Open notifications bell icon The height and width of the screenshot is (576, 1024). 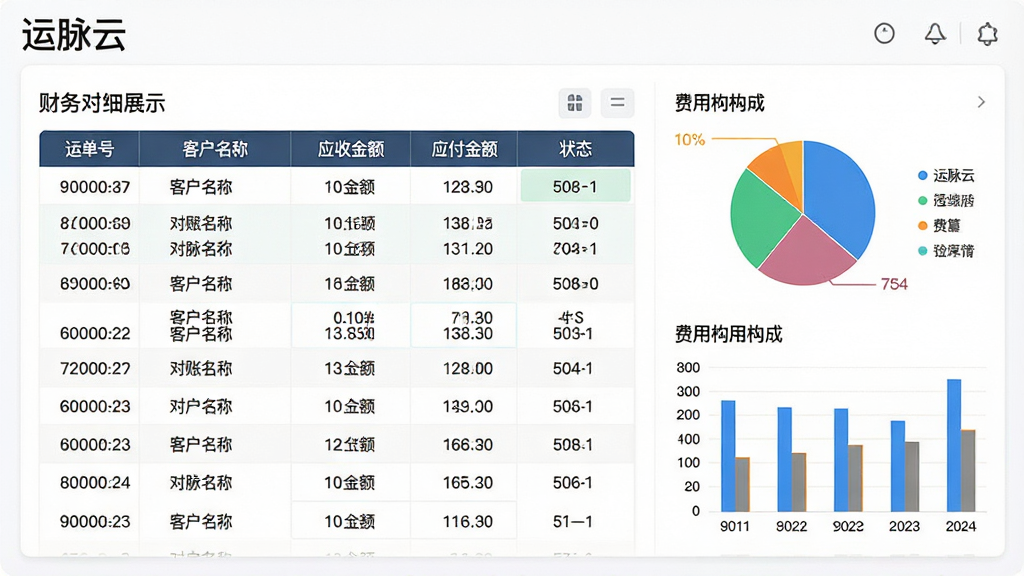(935, 33)
